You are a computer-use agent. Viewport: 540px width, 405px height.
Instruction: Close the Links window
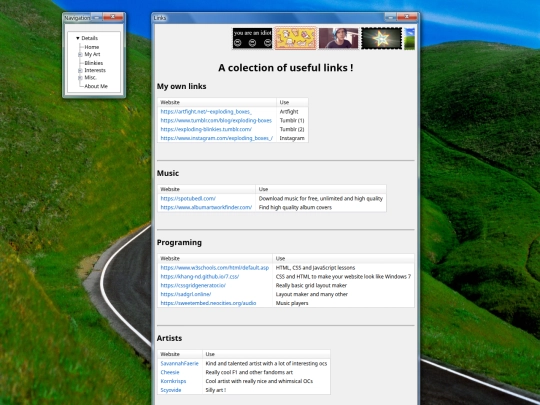pyautogui.click(x=407, y=17)
